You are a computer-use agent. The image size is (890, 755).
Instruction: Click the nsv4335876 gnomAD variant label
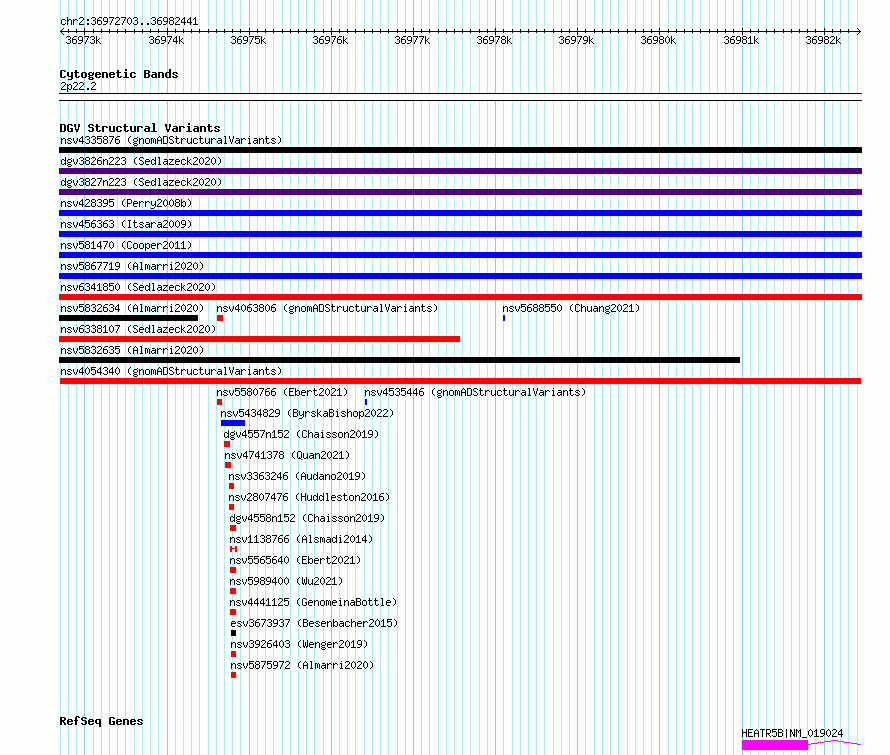click(x=171, y=140)
